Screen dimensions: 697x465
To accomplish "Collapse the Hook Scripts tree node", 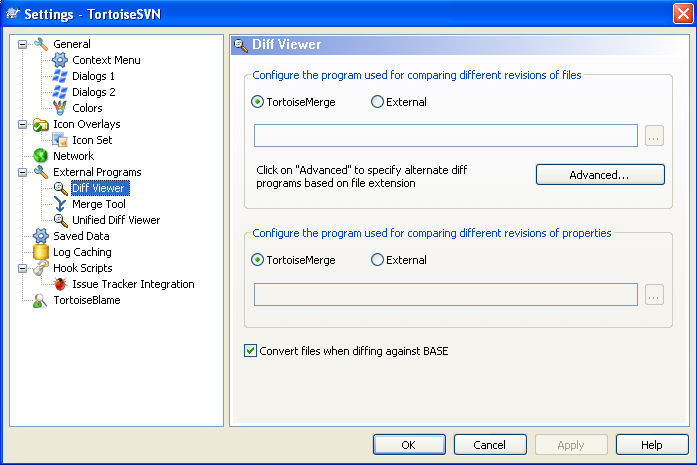I will 22,268.
